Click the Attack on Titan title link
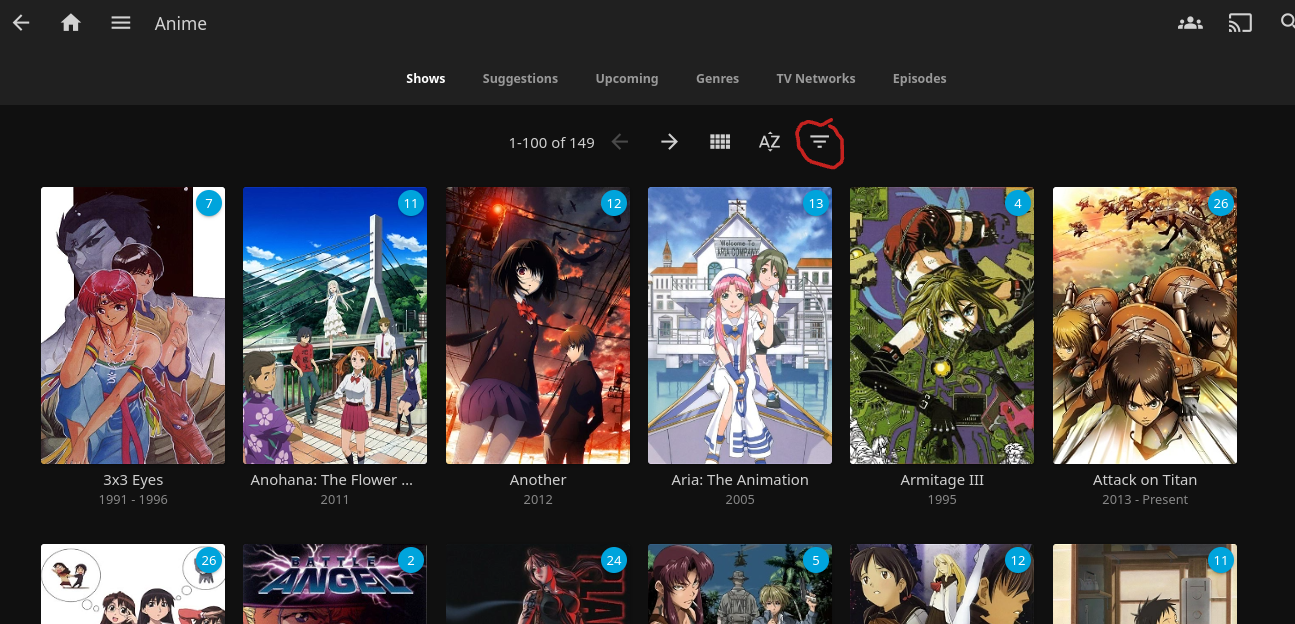Screen dimensions: 1295x624 (1144, 480)
